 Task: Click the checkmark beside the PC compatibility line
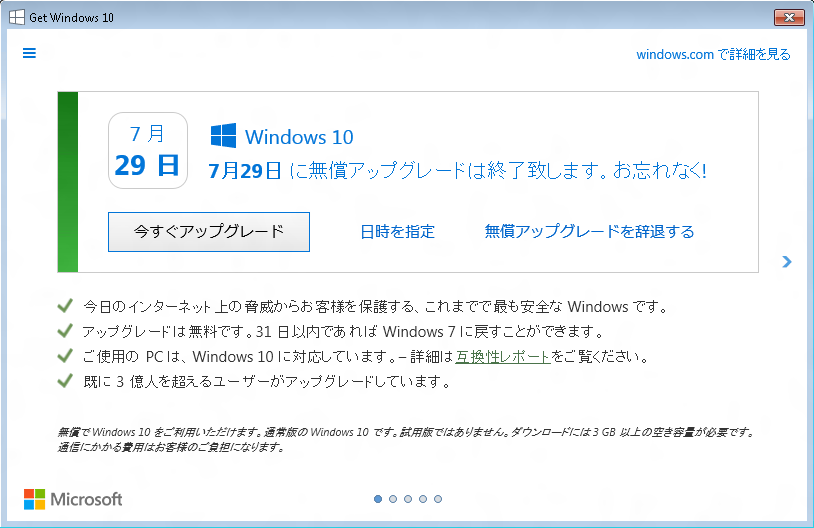(x=65, y=356)
